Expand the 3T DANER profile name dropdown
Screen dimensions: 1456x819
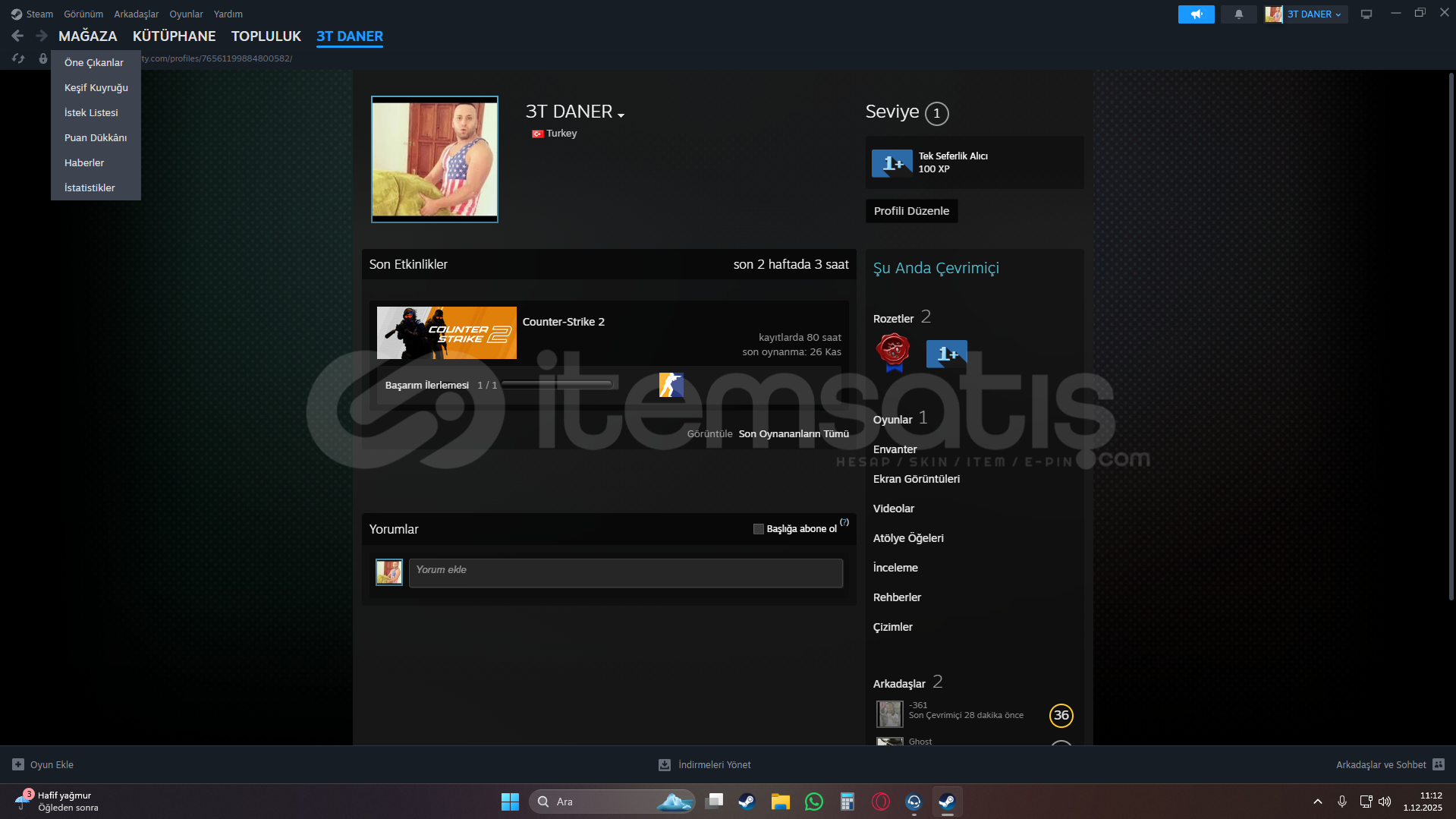pyautogui.click(x=621, y=115)
